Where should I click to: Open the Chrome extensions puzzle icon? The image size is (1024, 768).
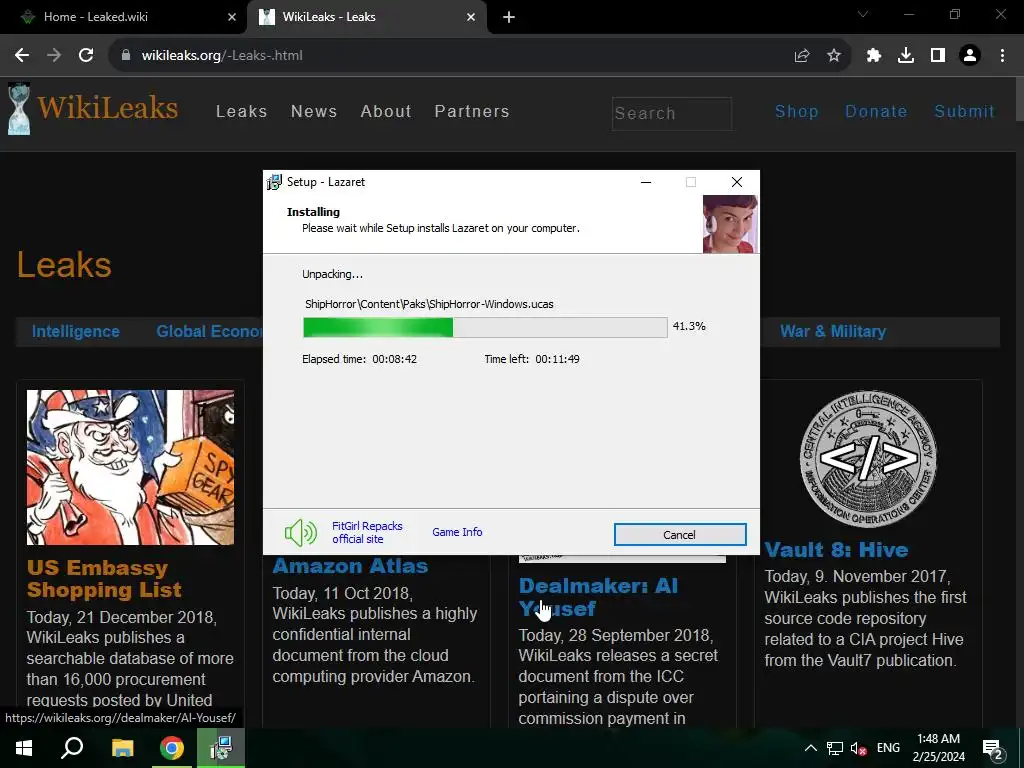coord(874,56)
